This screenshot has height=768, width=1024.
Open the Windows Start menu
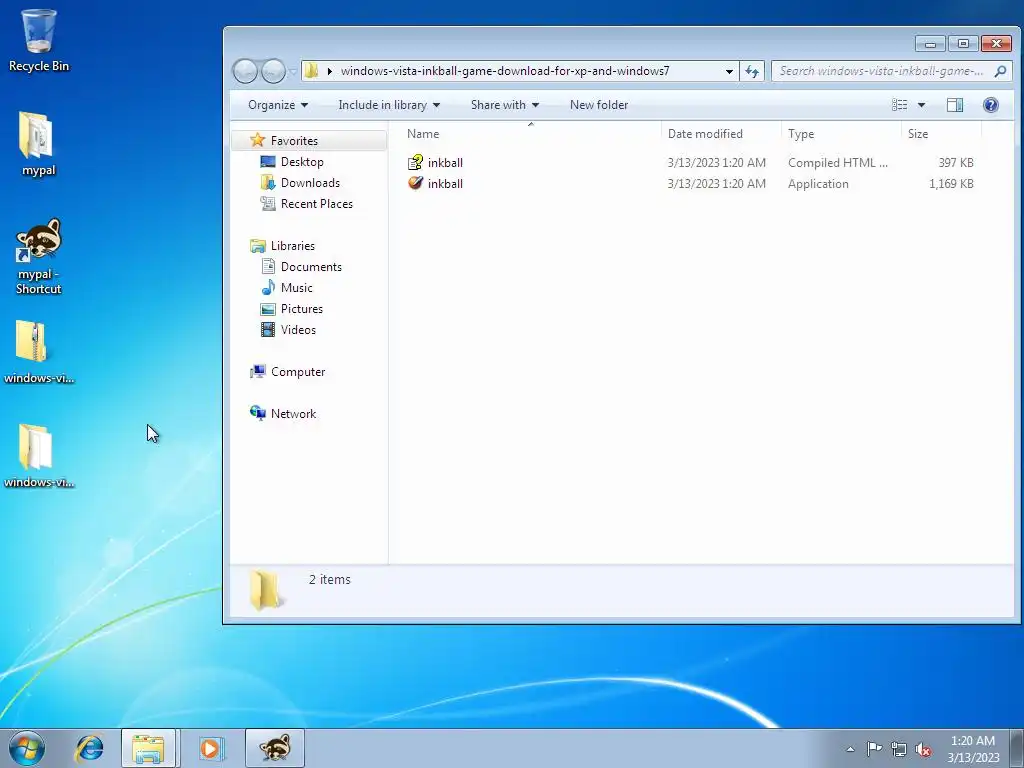[x=27, y=748]
